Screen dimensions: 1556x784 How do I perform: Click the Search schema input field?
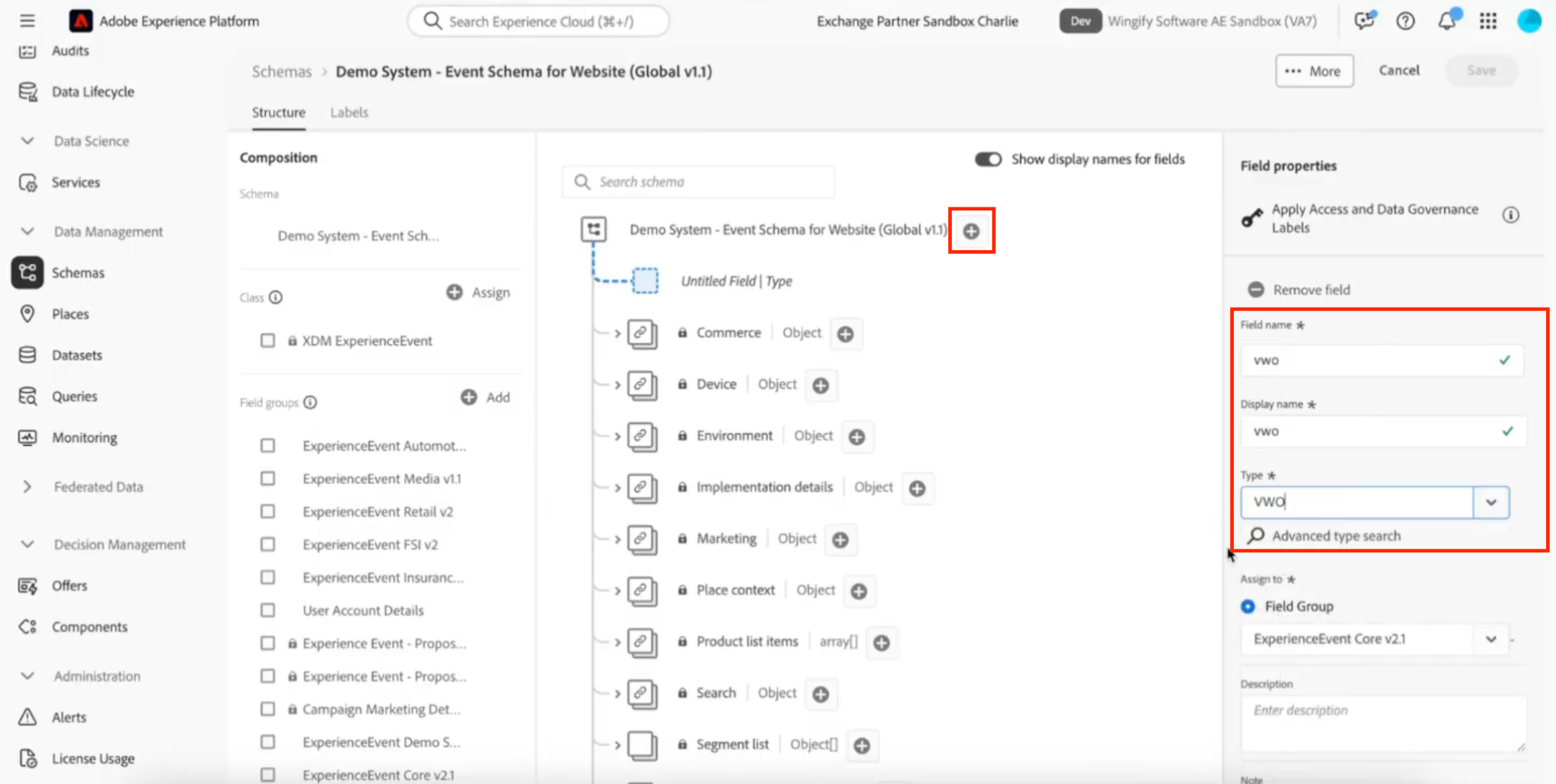click(698, 182)
